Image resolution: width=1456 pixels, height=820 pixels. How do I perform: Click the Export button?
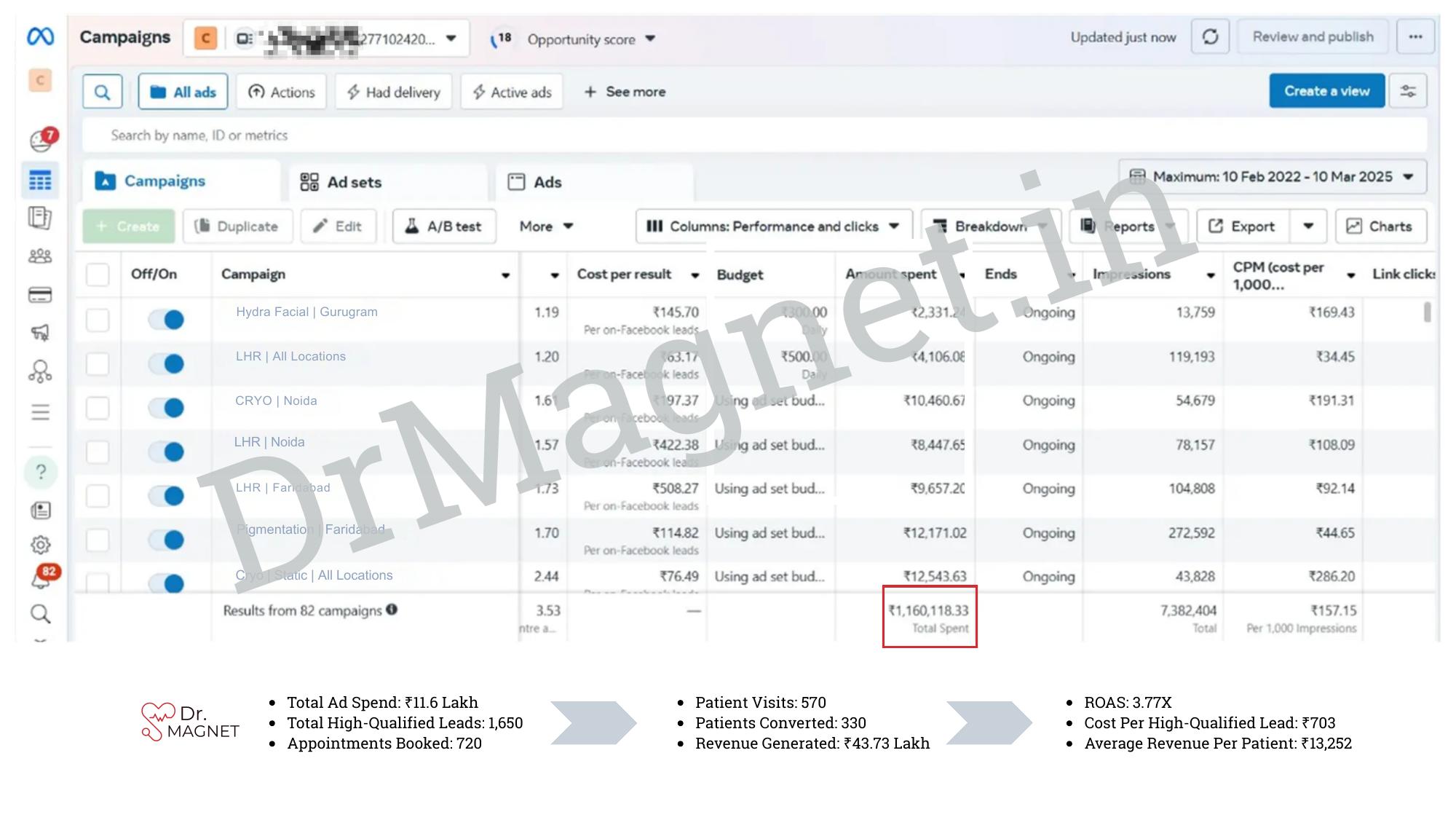pos(1243,226)
